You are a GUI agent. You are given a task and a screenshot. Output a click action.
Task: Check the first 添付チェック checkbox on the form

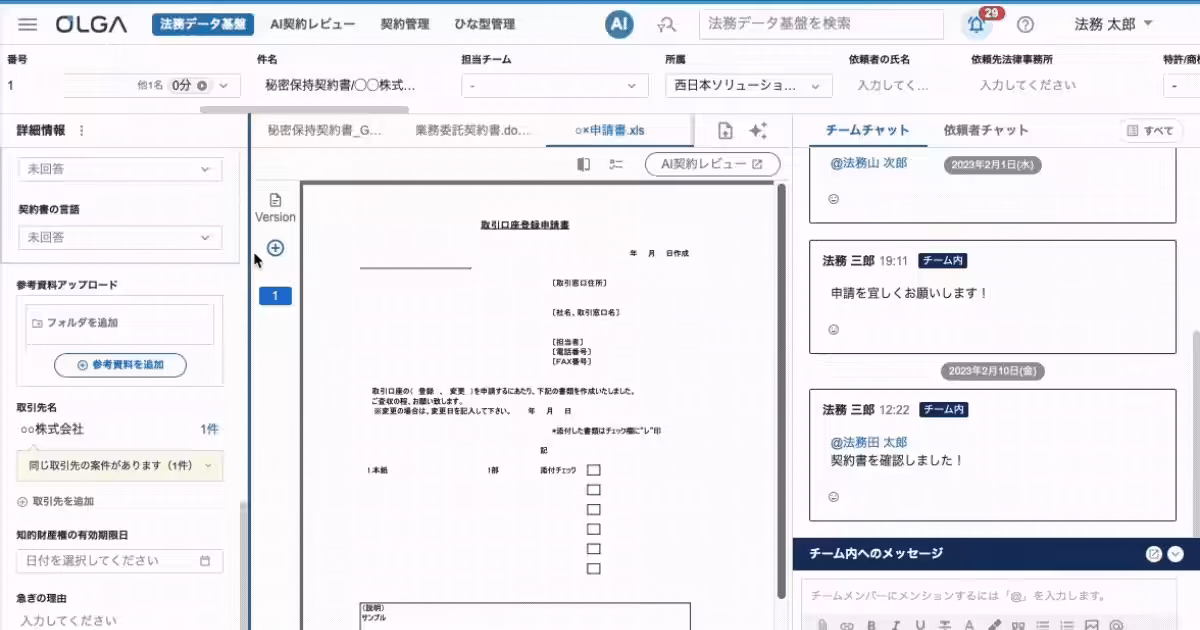coord(593,469)
